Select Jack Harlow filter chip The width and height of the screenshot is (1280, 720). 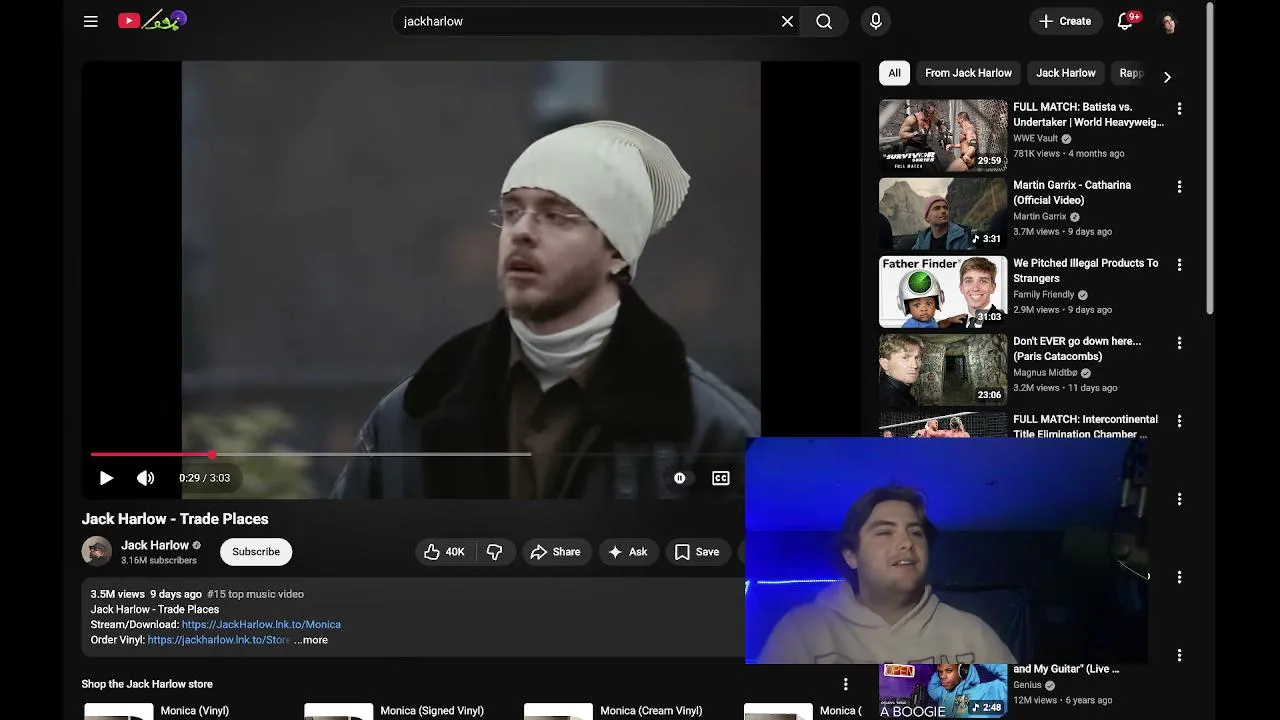point(1065,73)
